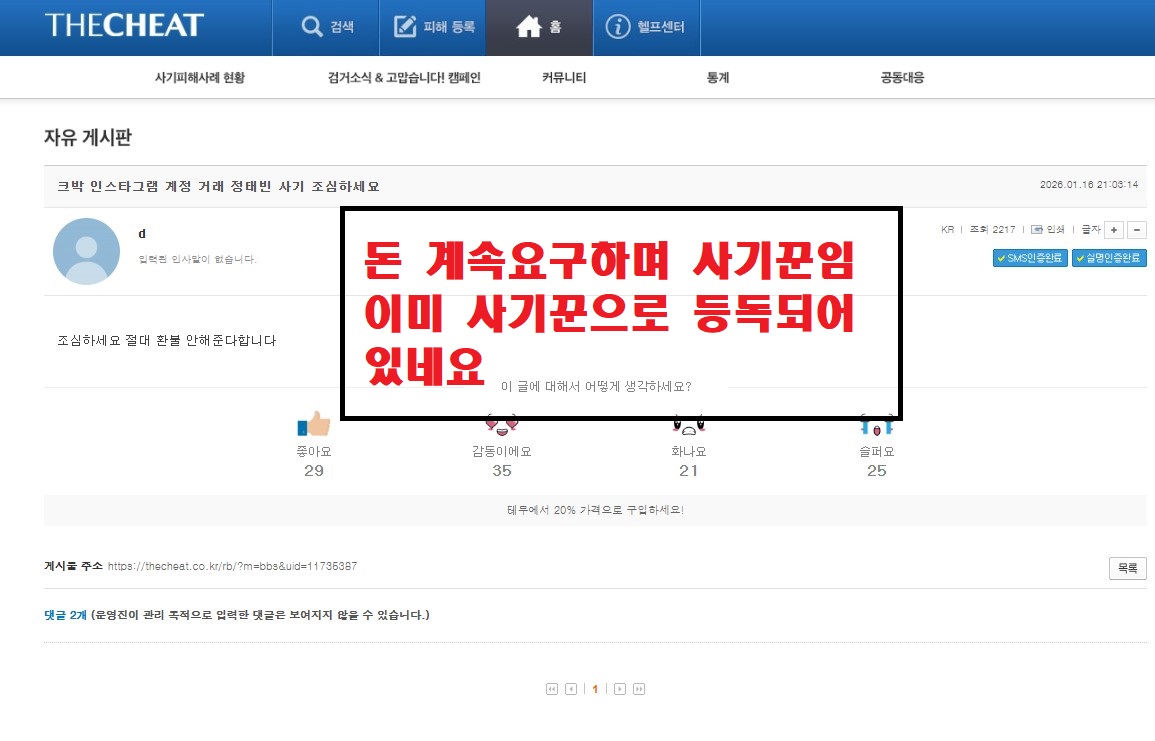Go to the previous comments page arrow
Image resolution: width=1155 pixels, height=741 pixels.
[571, 689]
